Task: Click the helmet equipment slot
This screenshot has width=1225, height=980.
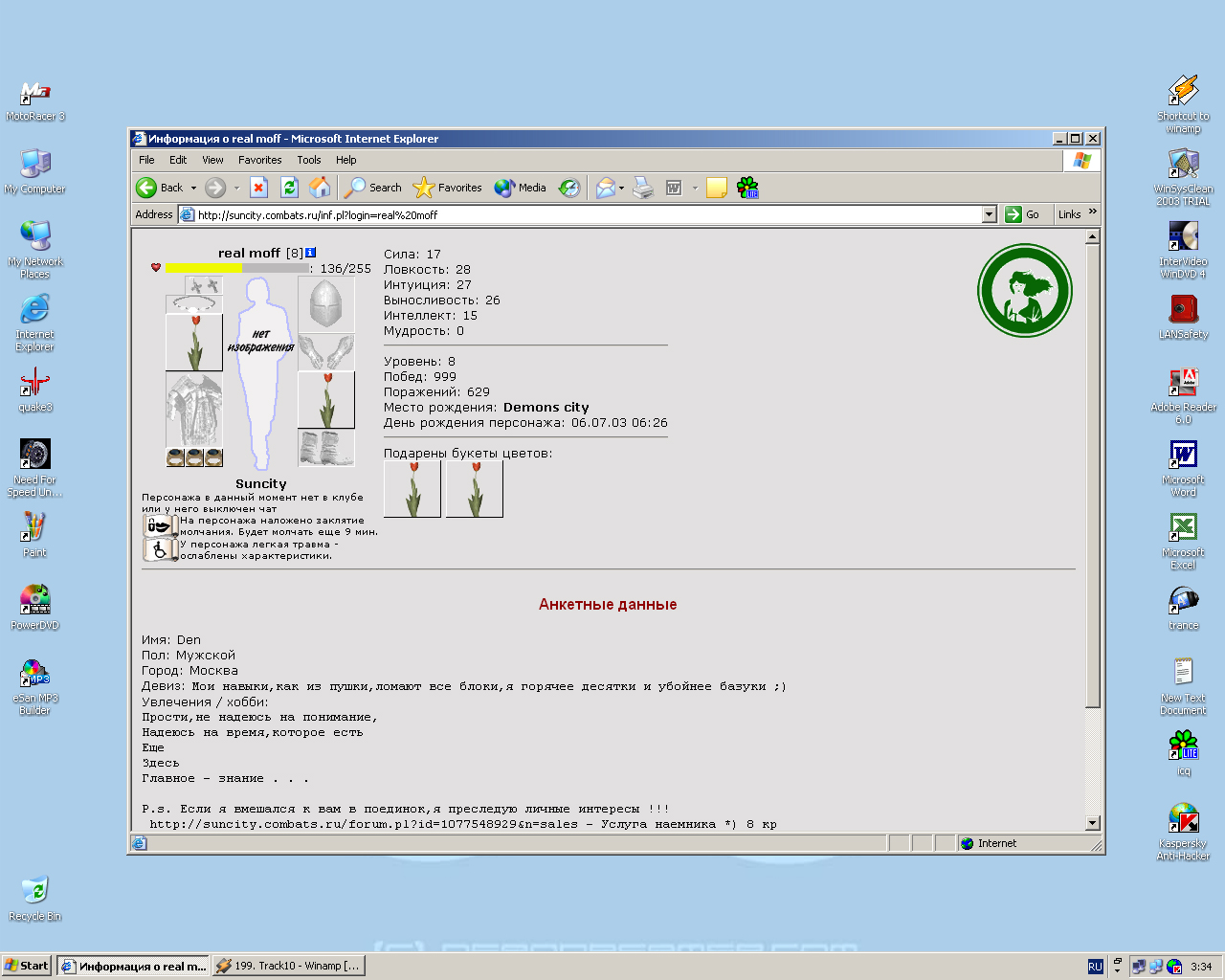Action: click(326, 304)
